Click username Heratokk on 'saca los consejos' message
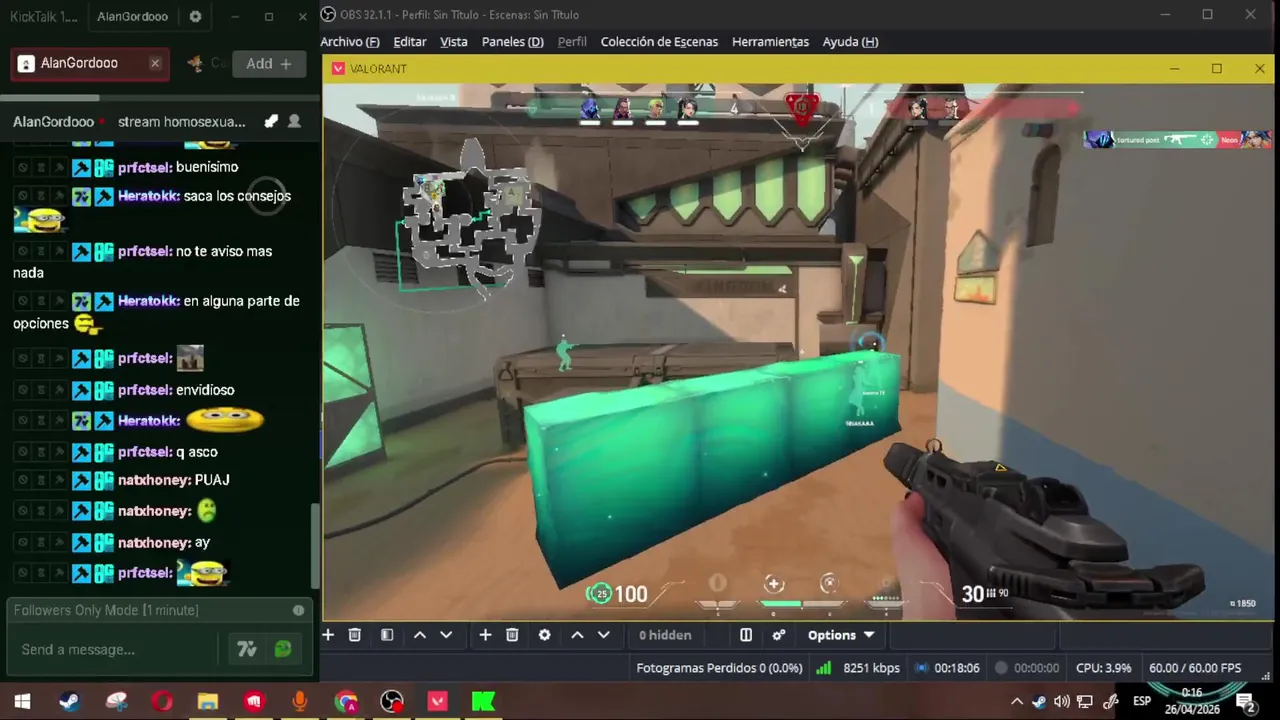 point(149,196)
